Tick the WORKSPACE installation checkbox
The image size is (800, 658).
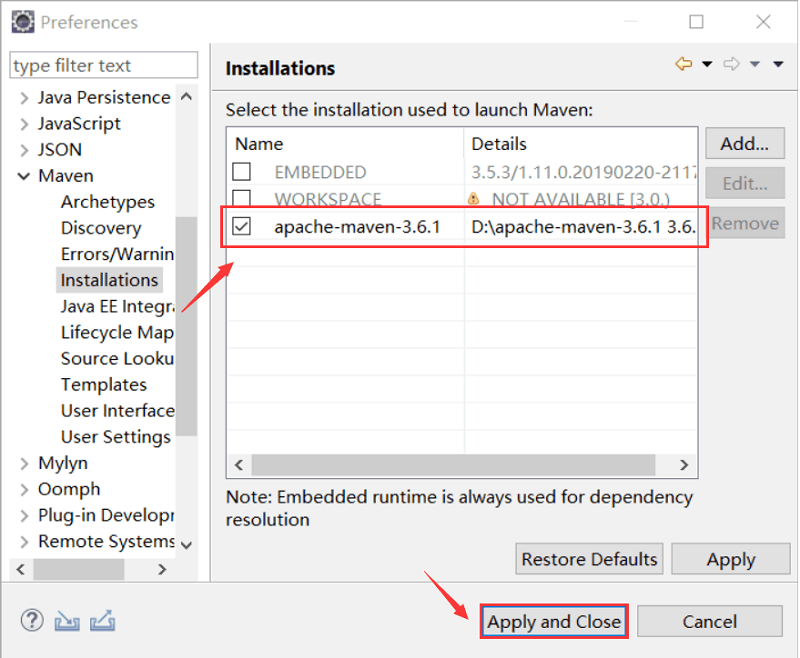coord(241,198)
